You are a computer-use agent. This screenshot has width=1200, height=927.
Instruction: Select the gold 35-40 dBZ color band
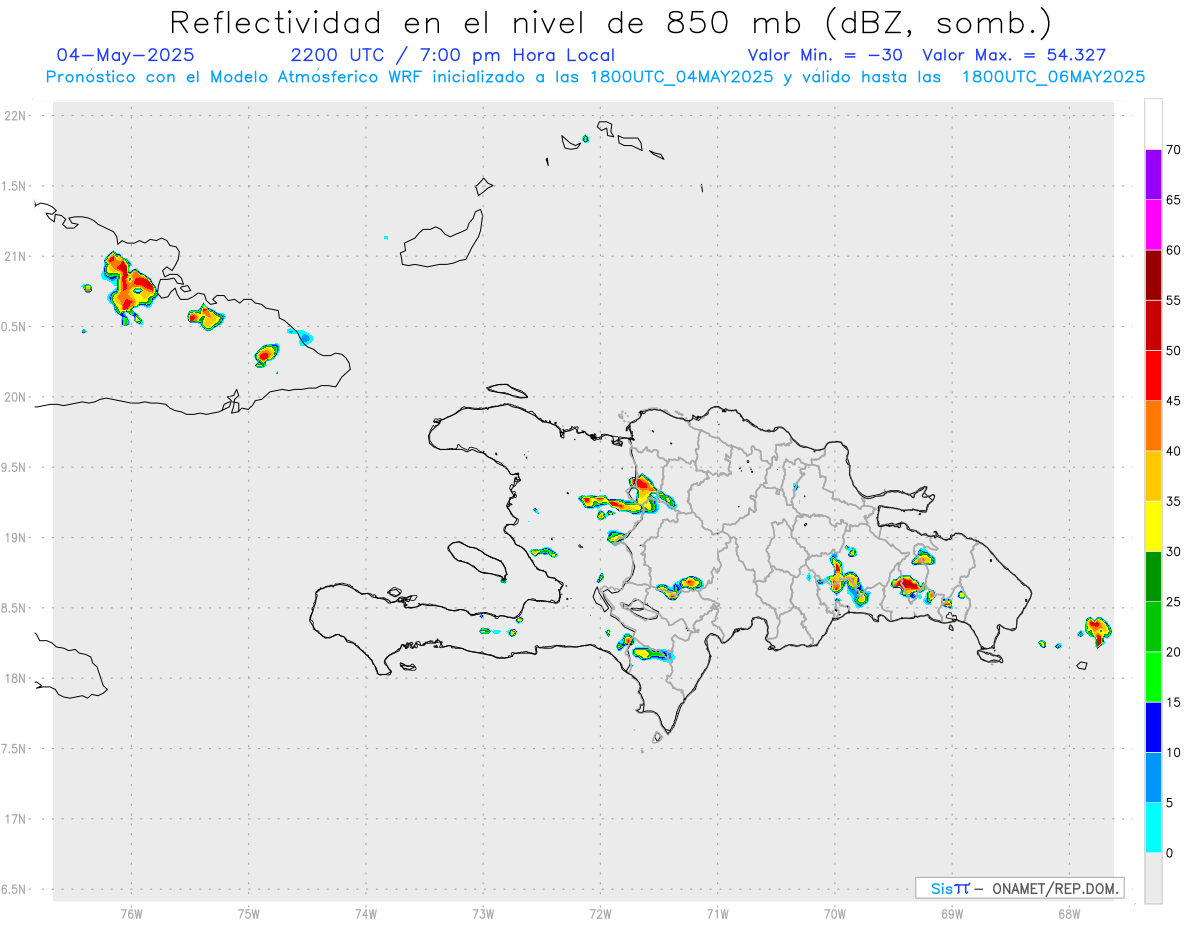[x=1153, y=476]
